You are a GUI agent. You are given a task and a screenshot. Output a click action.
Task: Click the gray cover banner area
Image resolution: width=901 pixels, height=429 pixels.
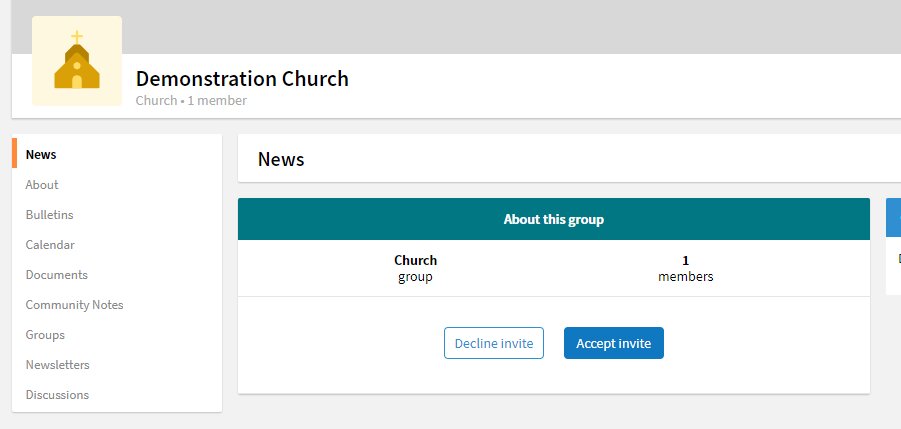511,27
